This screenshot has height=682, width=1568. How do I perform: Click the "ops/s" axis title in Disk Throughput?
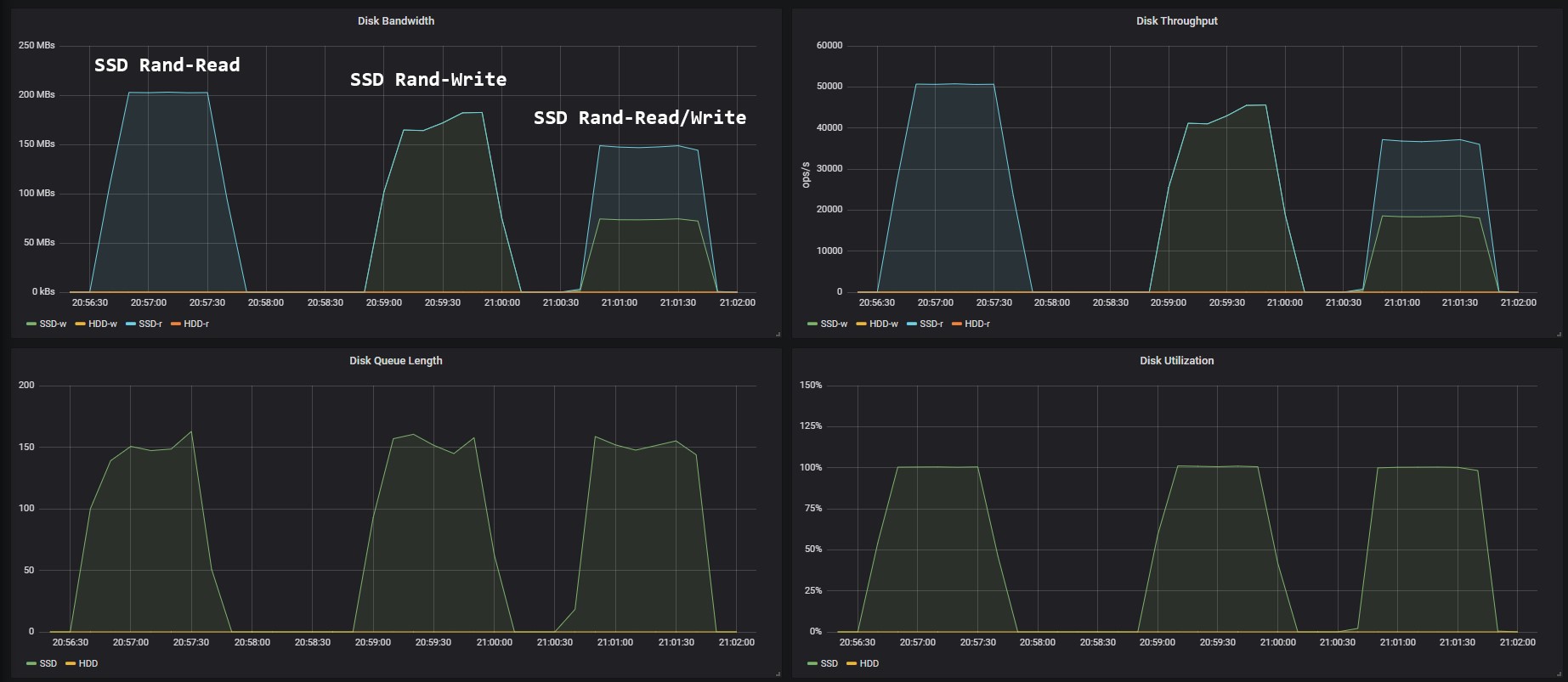807,174
